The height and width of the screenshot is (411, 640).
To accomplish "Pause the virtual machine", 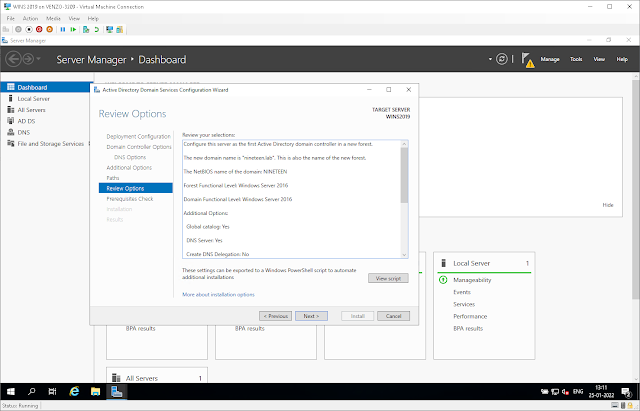I will (x=63, y=29).
